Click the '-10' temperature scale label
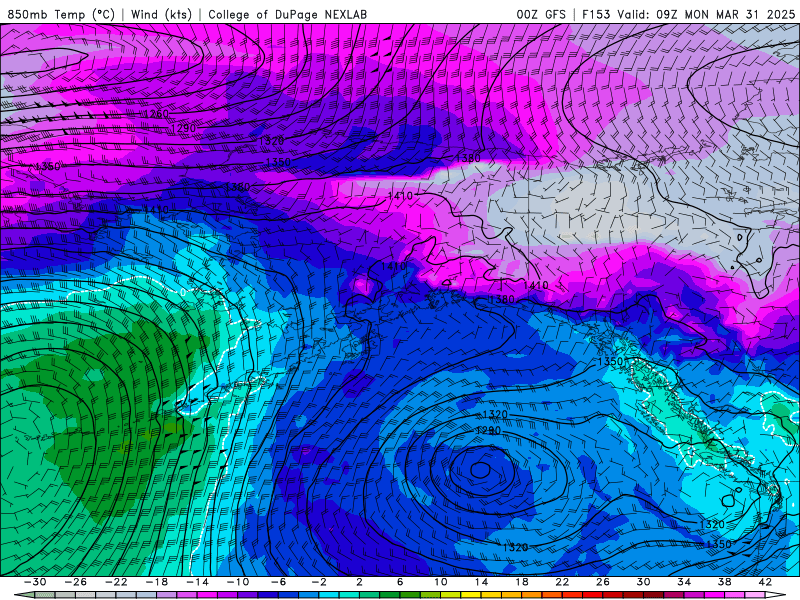This screenshot has height=600, width=800. [238, 582]
